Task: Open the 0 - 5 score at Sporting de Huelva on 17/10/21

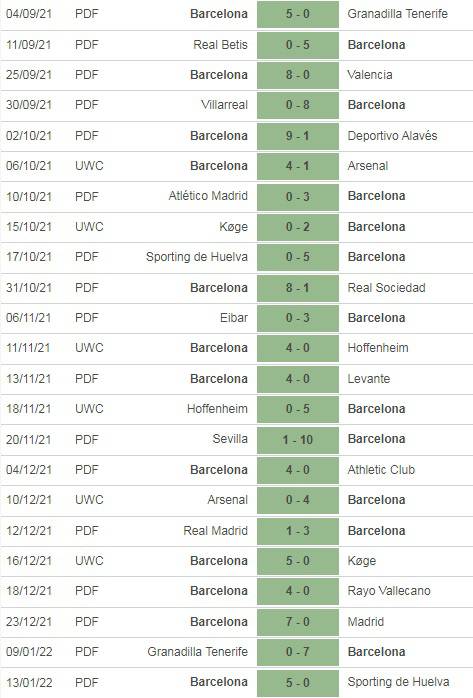Action: coord(298,257)
